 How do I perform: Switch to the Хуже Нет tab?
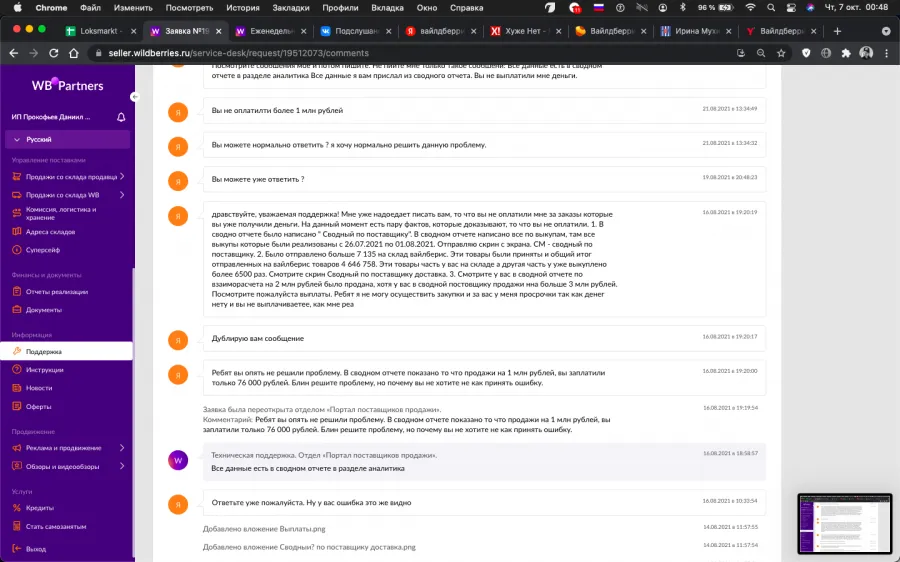pyautogui.click(x=526, y=31)
